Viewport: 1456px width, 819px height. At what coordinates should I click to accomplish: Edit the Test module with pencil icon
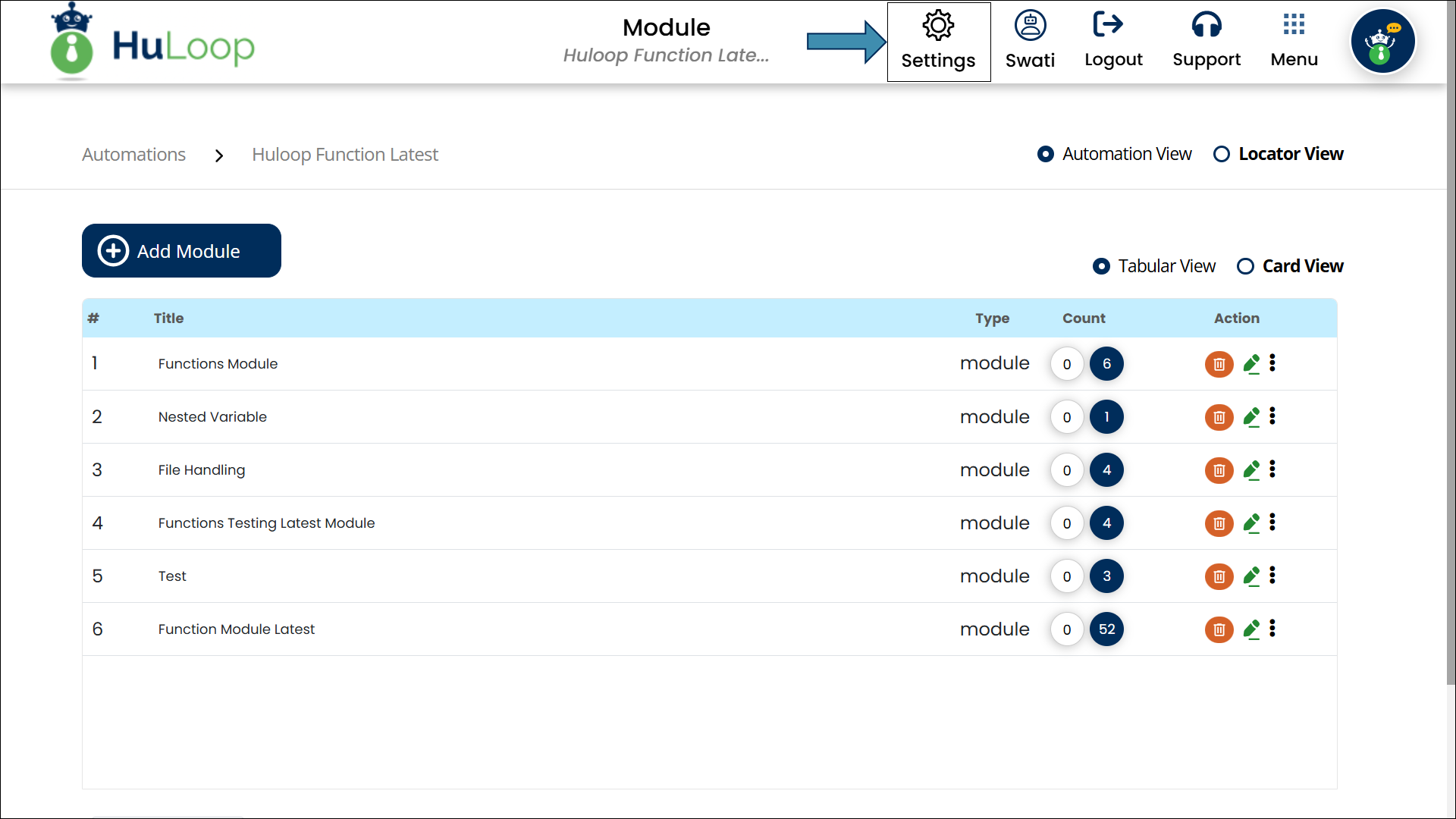1251,576
